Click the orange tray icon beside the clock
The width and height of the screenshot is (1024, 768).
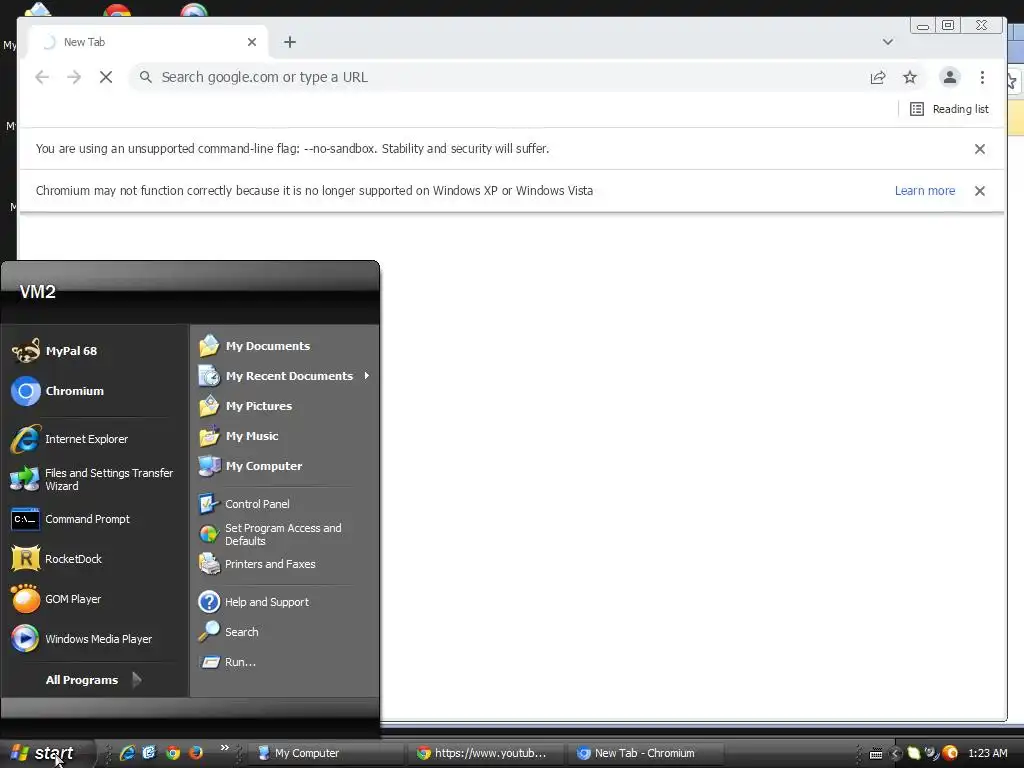pyautogui.click(x=950, y=753)
